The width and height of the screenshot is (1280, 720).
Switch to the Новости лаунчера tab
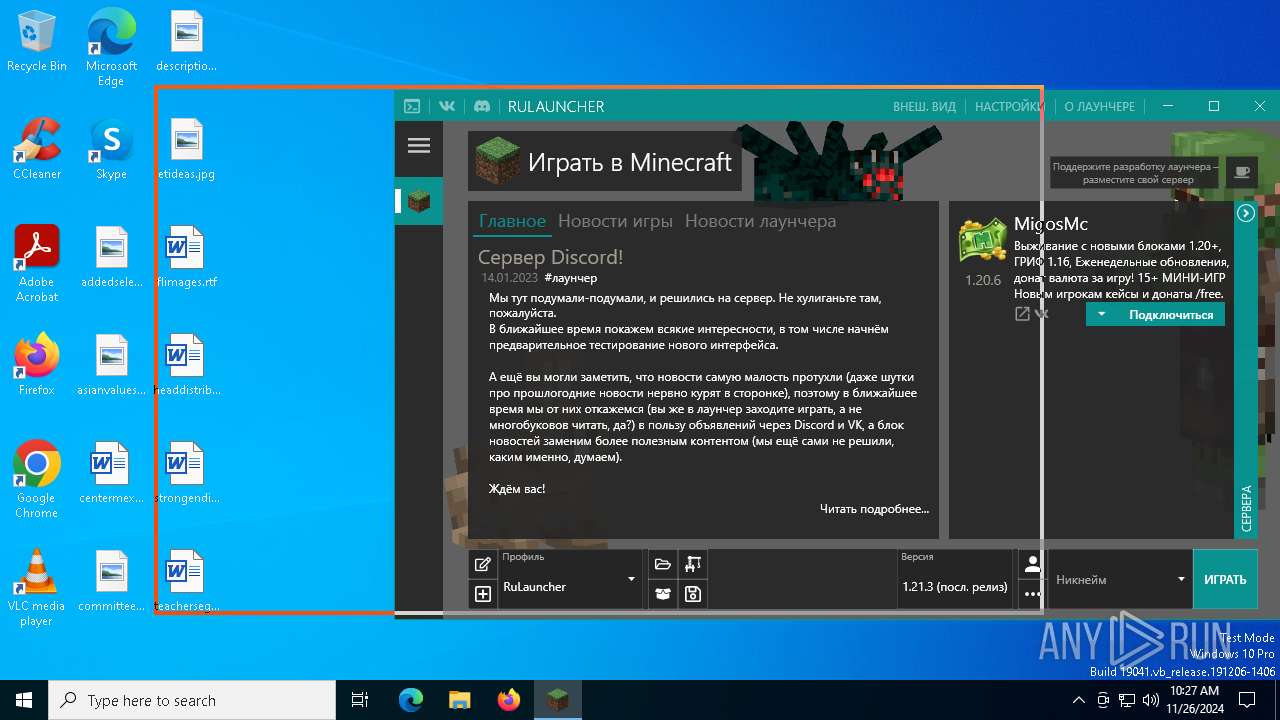pyautogui.click(x=760, y=221)
